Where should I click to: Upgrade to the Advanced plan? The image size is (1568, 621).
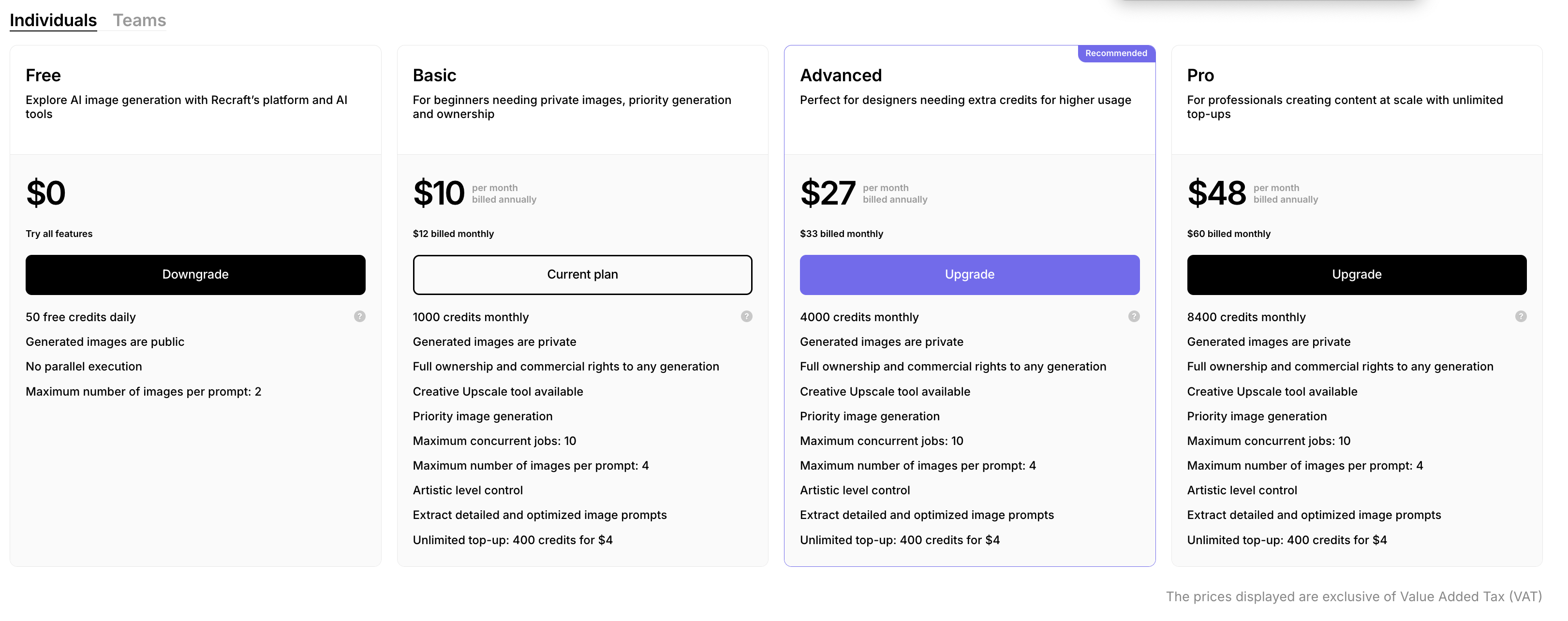point(969,274)
